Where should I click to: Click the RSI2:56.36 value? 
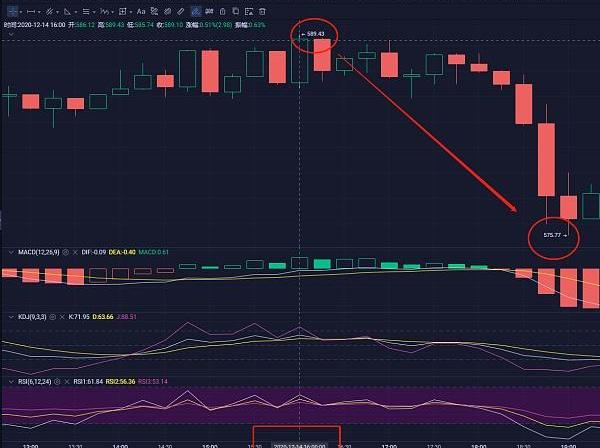pyautogui.click(x=121, y=381)
